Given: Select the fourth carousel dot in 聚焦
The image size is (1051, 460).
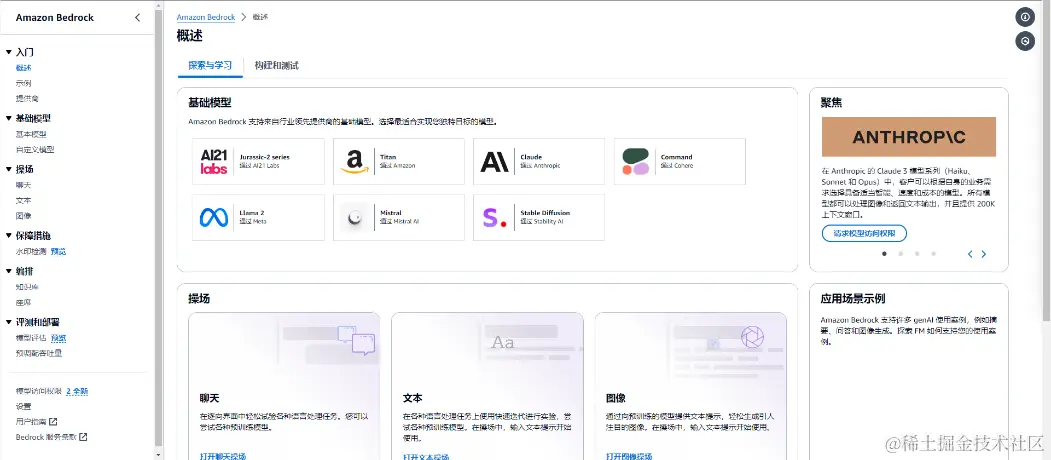Looking at the screenshot, I should click(x=933, y=253).
